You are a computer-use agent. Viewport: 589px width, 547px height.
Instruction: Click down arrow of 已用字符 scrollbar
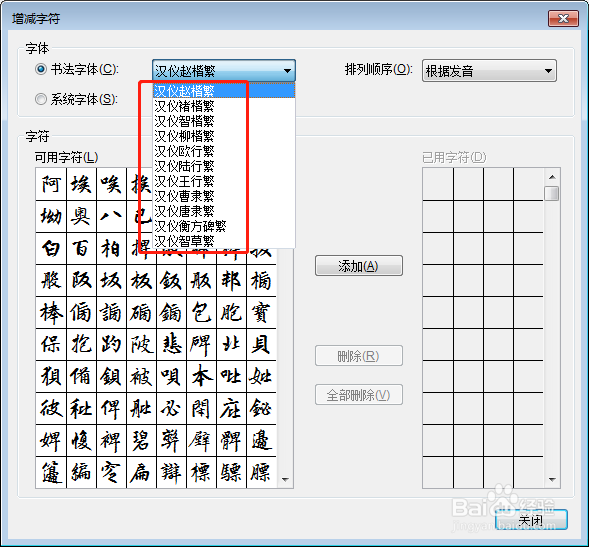click(552, 480)
